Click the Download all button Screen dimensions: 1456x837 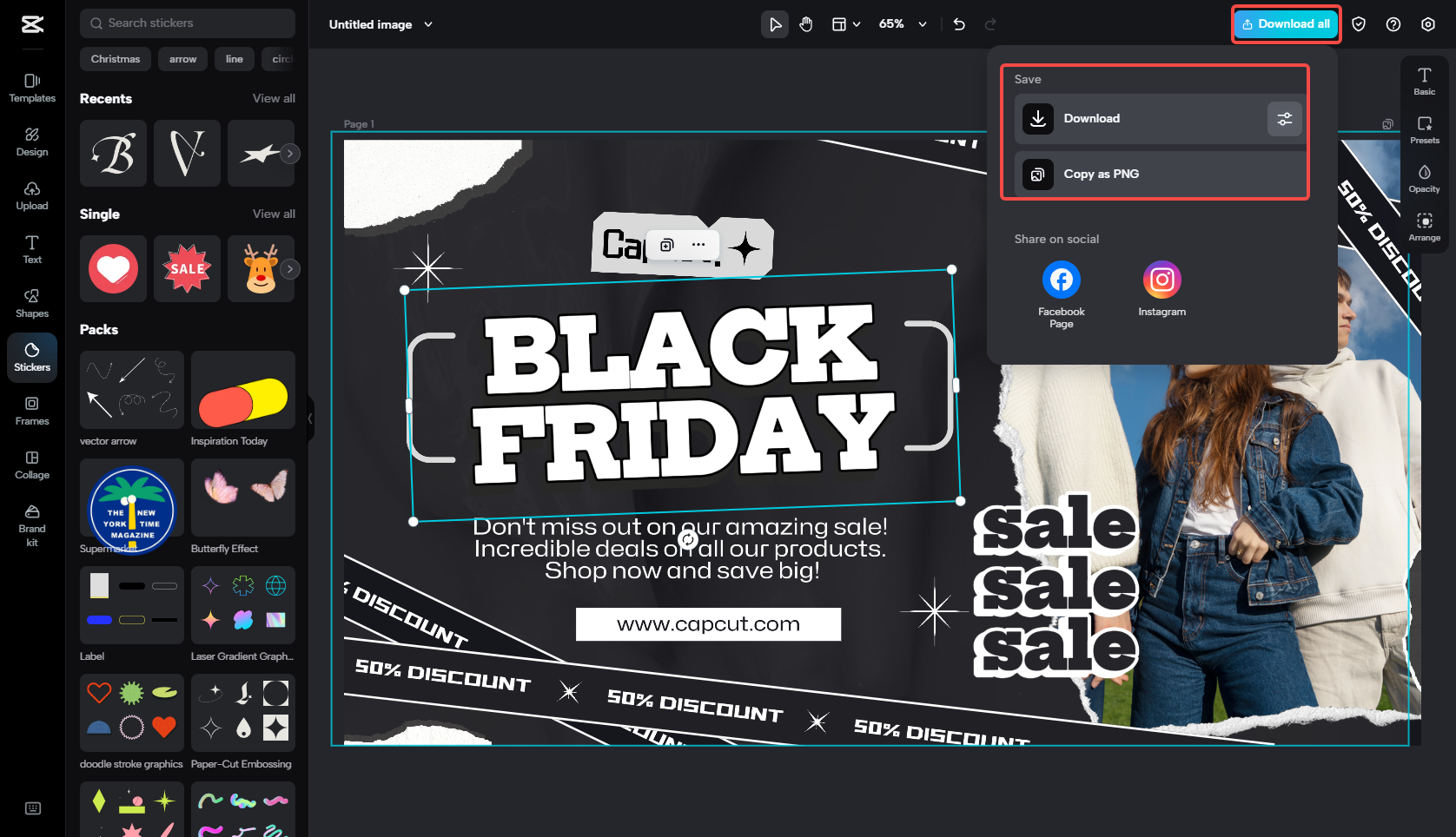pyautogui.click(x=1286, y=23)
